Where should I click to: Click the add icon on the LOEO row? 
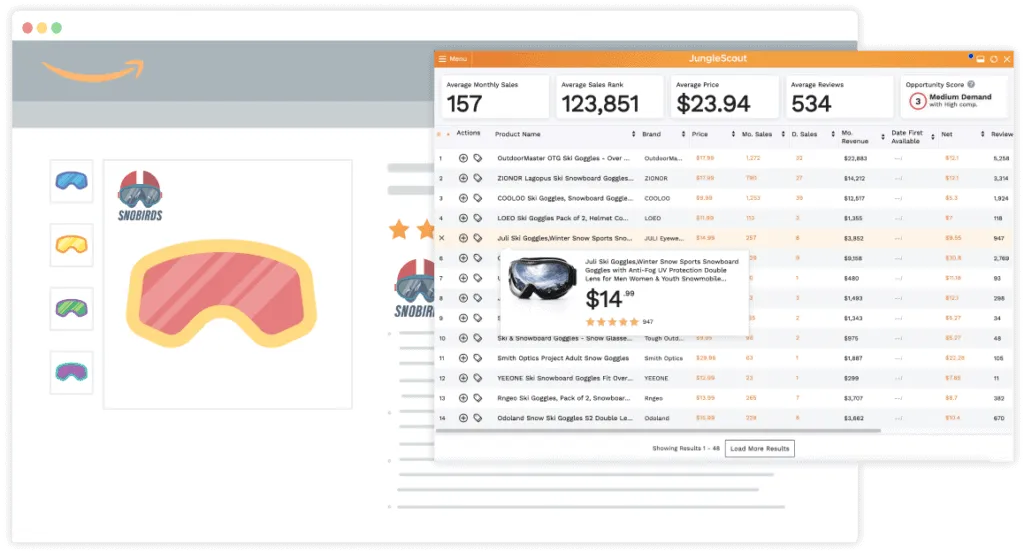[463, 218]
